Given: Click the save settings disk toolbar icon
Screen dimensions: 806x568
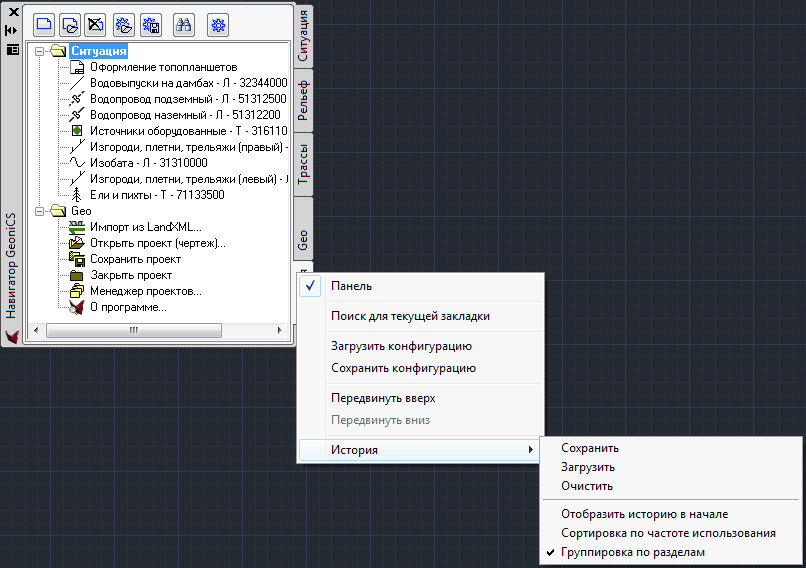Looking at the screenshot, I should [150, 24].
